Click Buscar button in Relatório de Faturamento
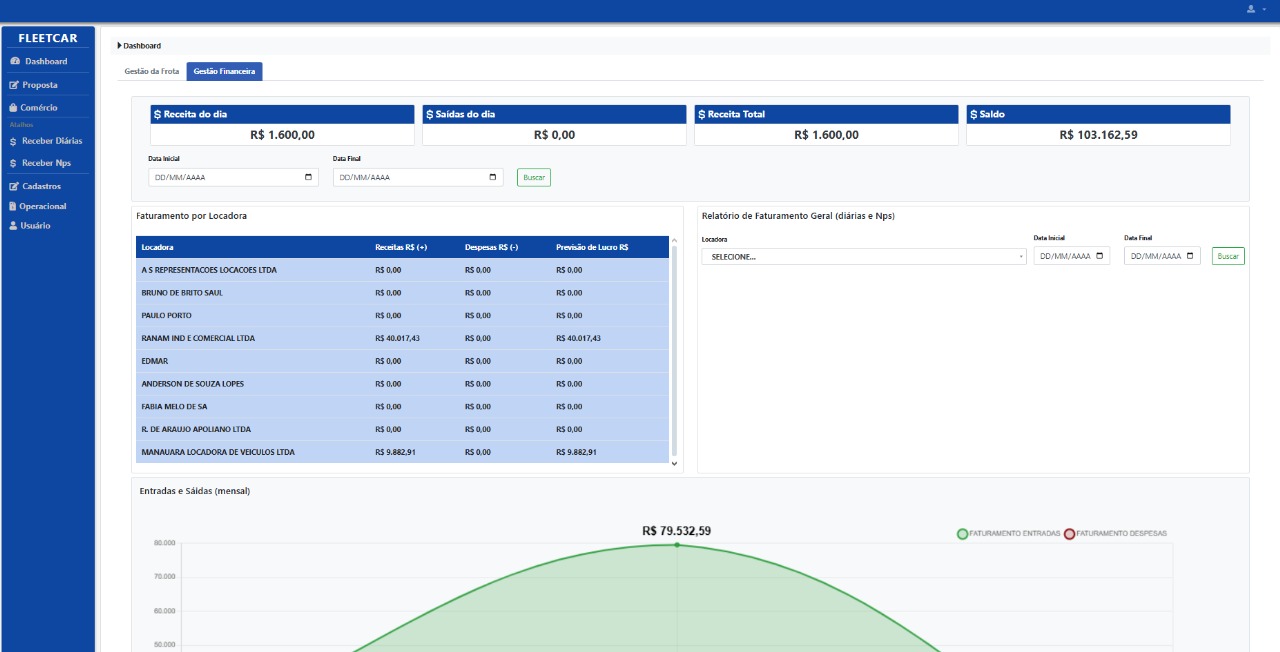Viewport: 1280px width, 652px height. [1228, 256]
